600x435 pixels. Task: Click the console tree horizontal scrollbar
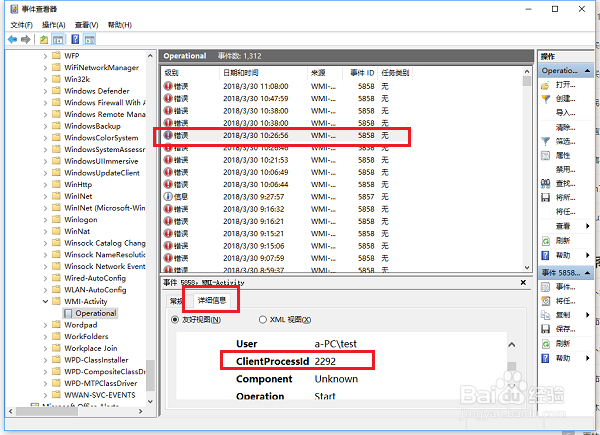pos(75,411)
